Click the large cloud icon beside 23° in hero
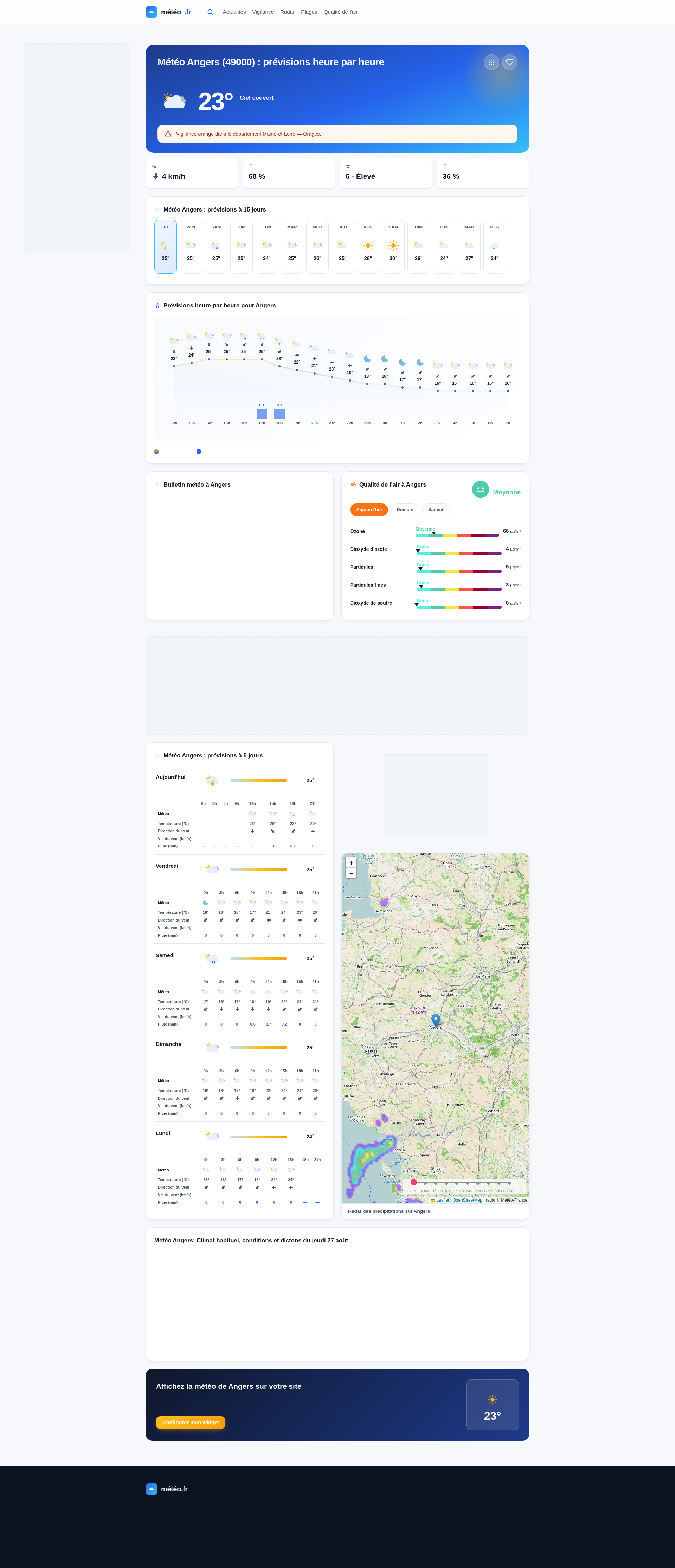The image size is (675, 1568). 174,101
